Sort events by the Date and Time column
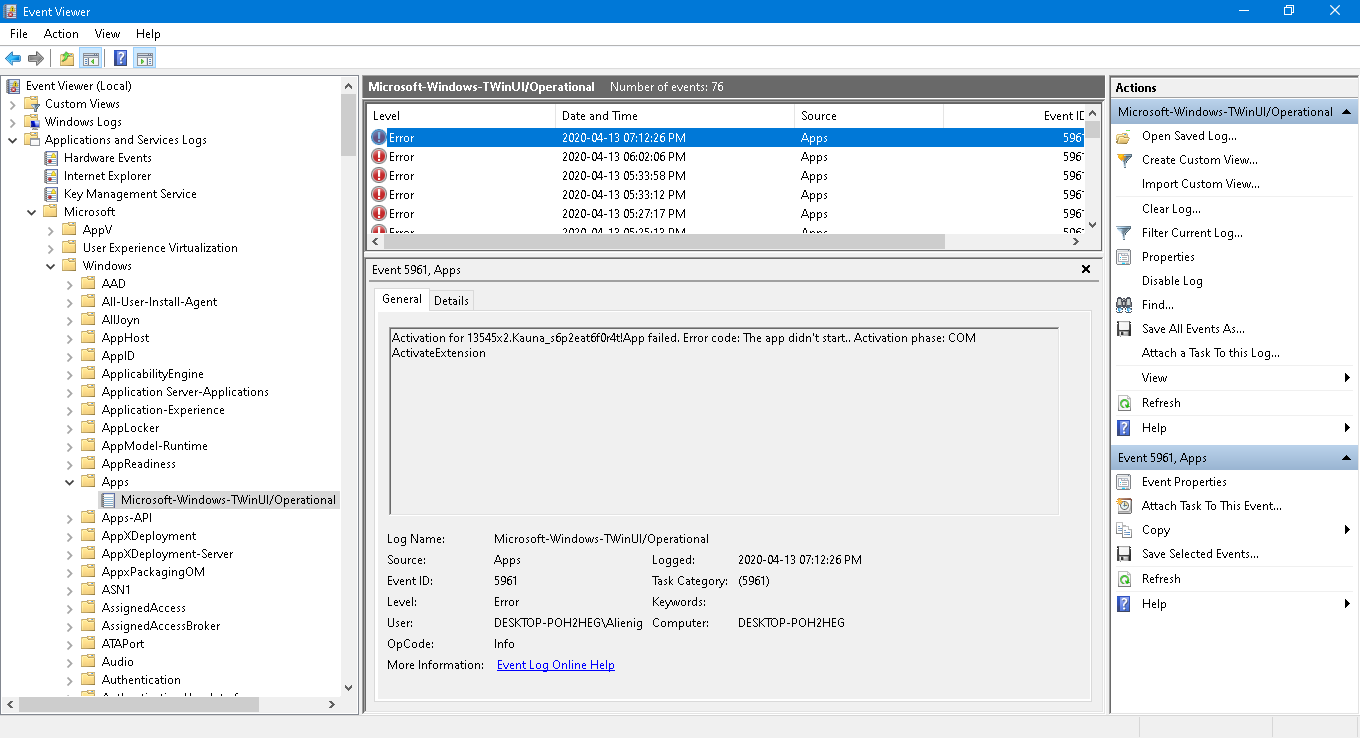 [x=675, y=116]
